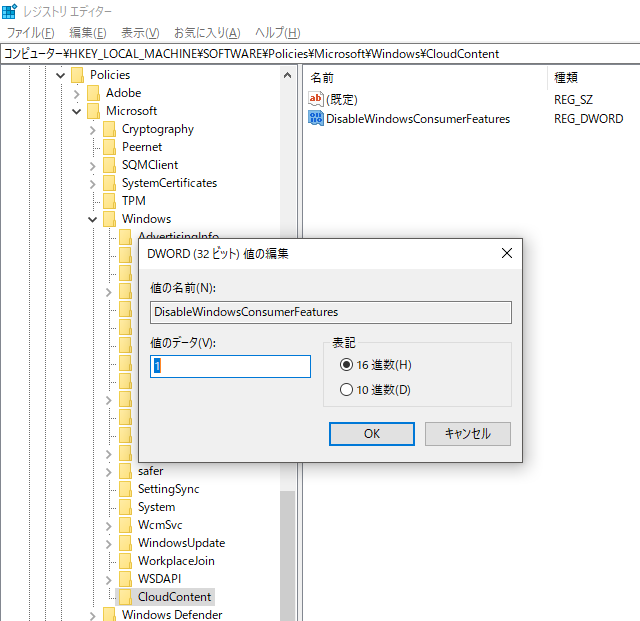The height and width of the screenshot is (621, 640).
Task: Click the WindowsUpdate folder icon
Action: click(x=125, y=543)
